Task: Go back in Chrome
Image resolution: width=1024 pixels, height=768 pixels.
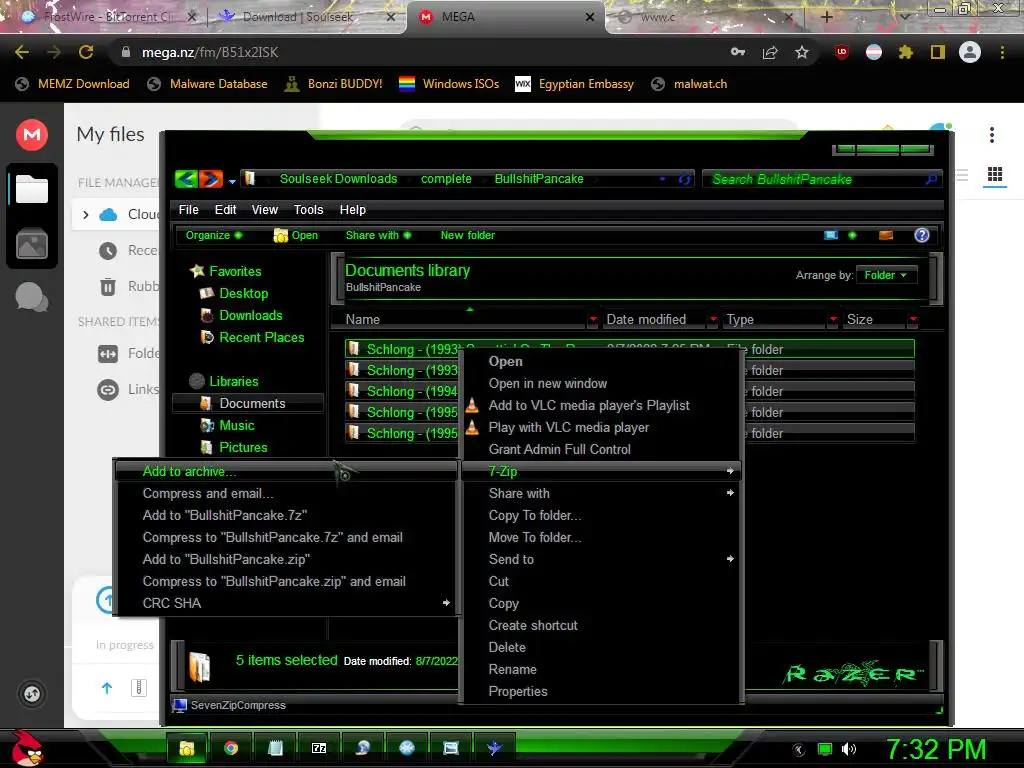Action: 22,52
